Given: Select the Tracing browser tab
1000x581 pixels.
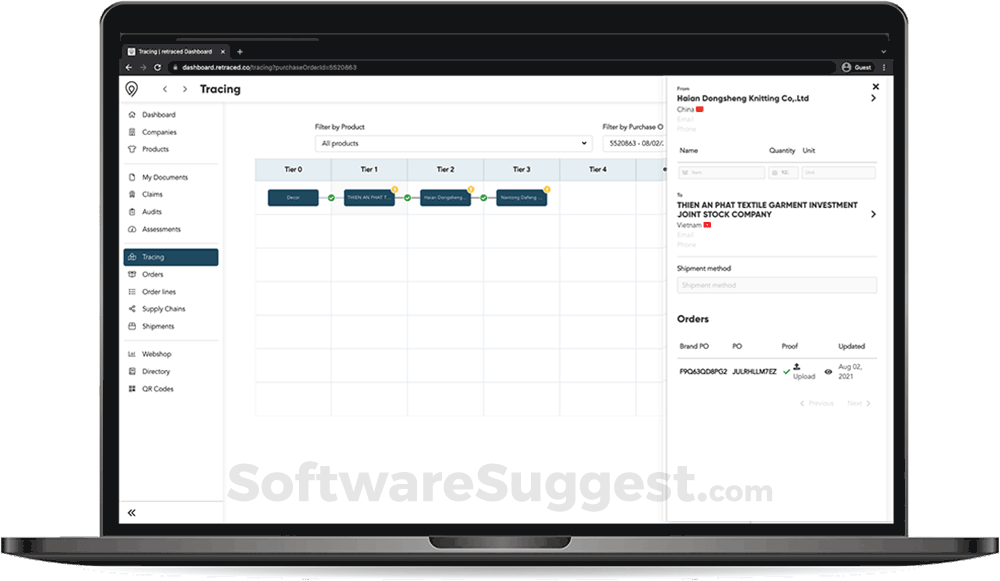Looking at the screenshot, I should [x=173, y=51].
